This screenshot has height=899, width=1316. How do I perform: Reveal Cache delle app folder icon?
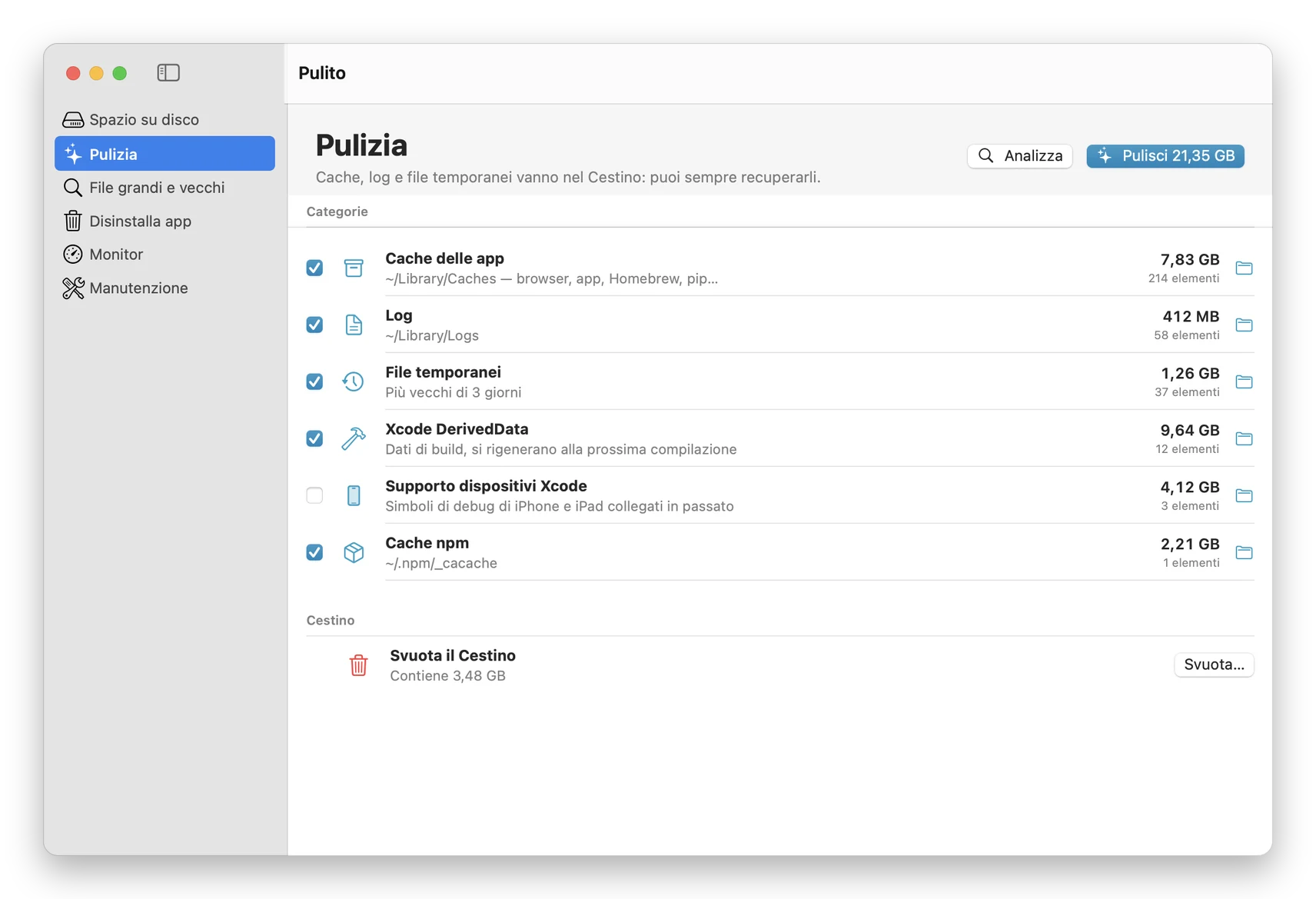coord(1244,268)
